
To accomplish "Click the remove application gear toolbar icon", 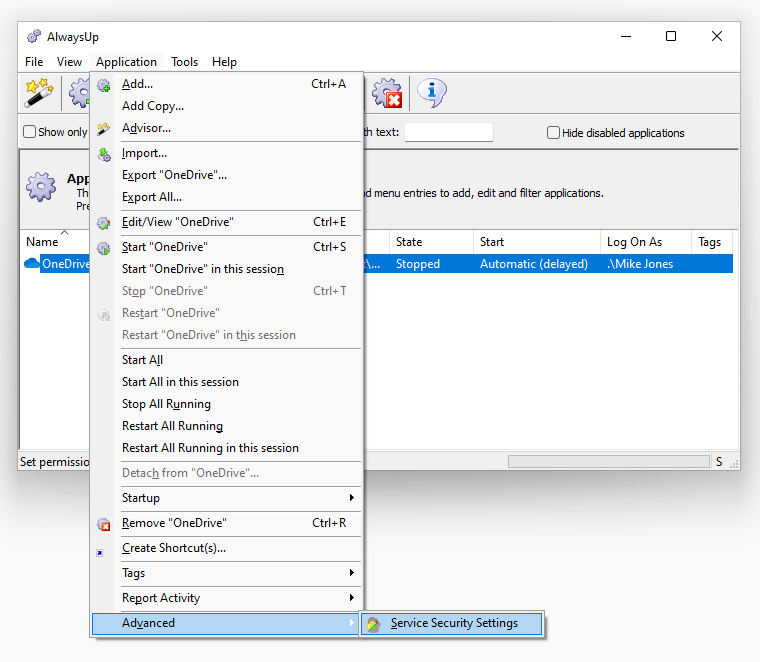I will (387, 93).
